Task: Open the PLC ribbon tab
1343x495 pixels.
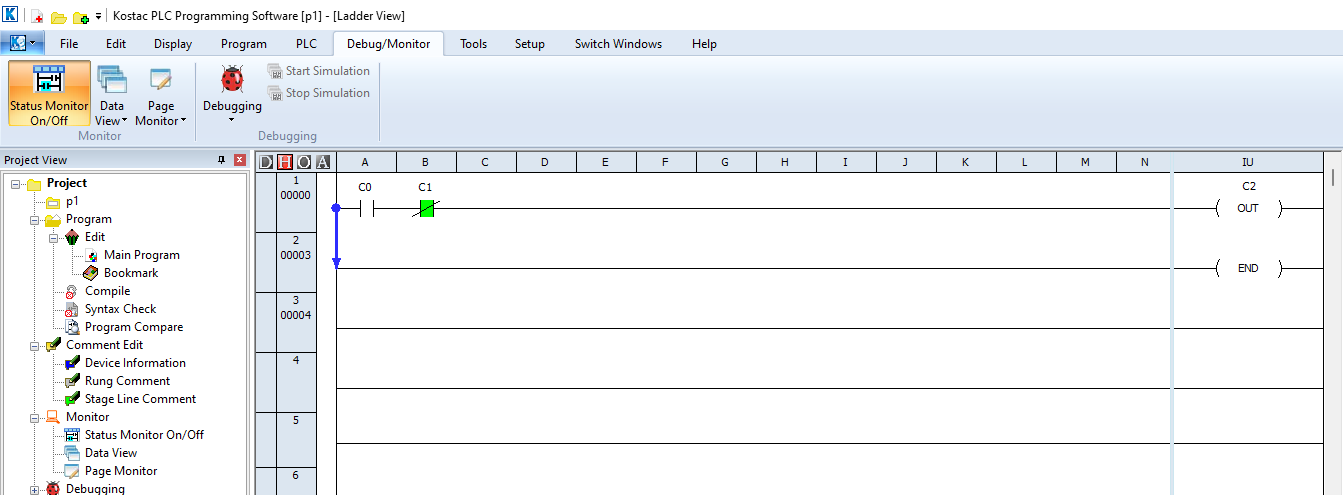Action: (x=306, y=43)
